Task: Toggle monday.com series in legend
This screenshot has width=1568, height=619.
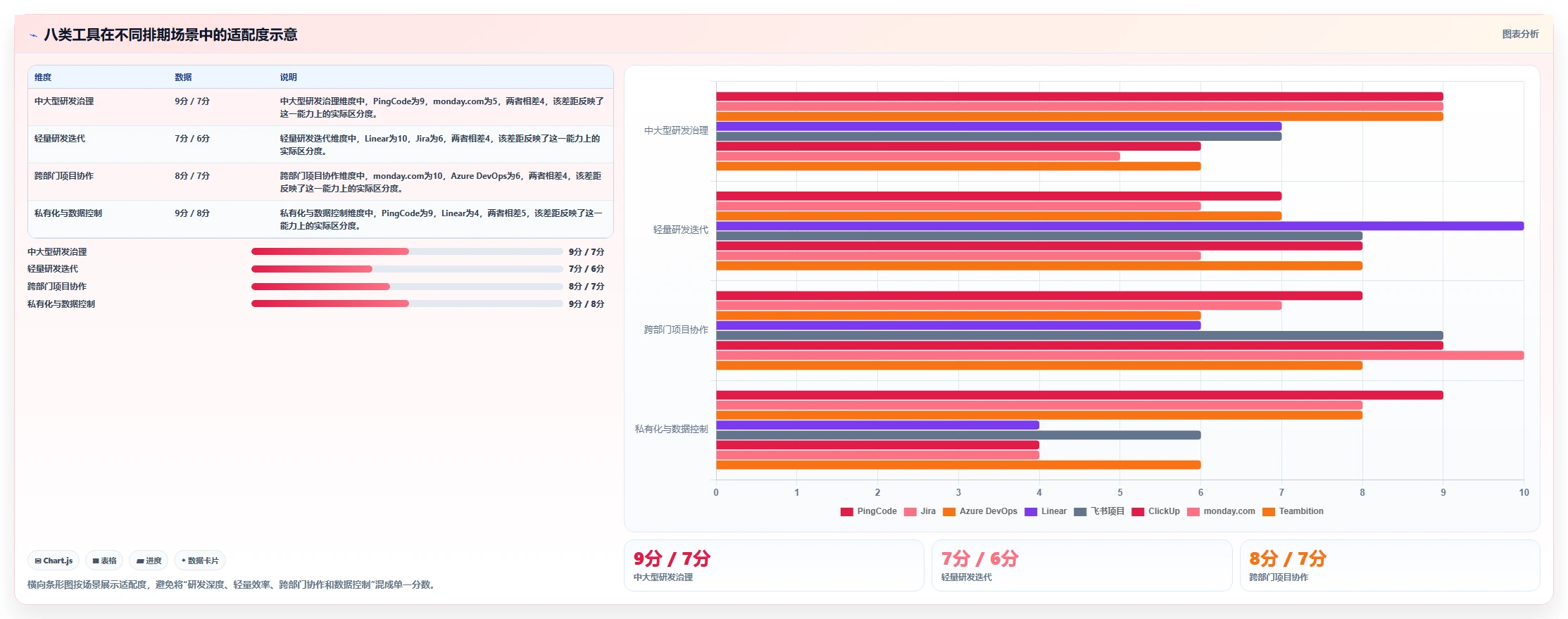Action: (x=1221, y=512)
